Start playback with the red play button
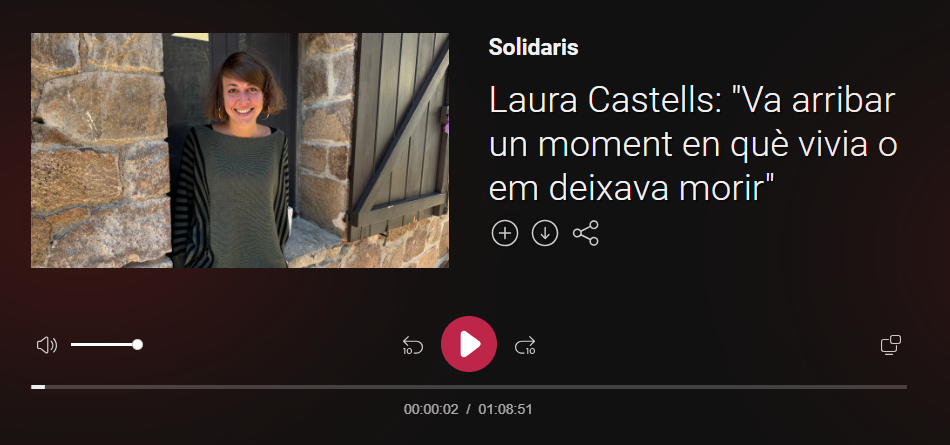This screenshot has width=950, height=445. (x=469, y=344)
